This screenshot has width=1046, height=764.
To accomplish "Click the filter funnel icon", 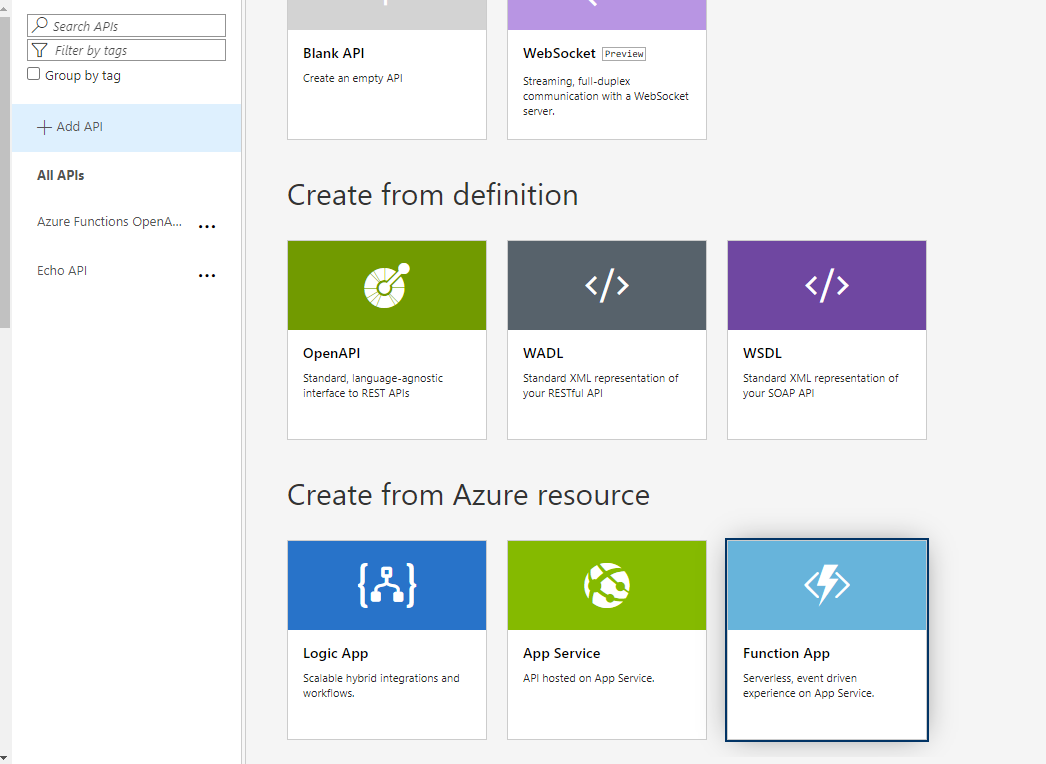I will pyautogui.click(x=40, y=50).
